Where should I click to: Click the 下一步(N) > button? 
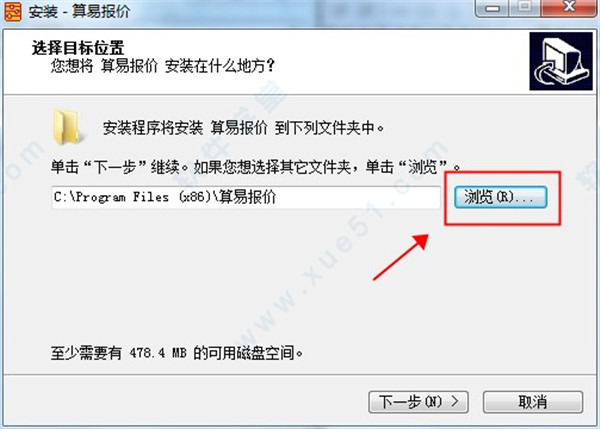418,402
